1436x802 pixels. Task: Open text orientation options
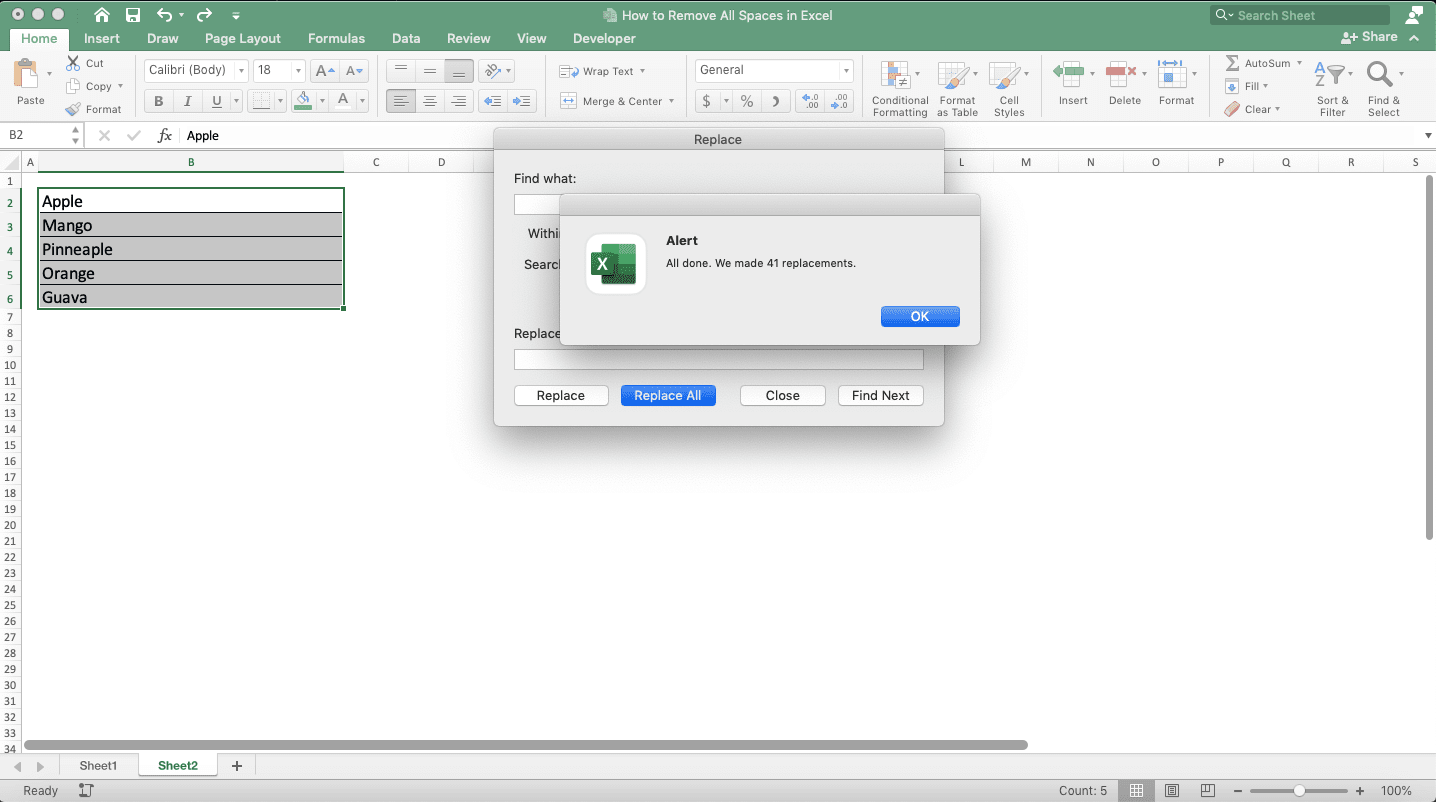[491, 71]
